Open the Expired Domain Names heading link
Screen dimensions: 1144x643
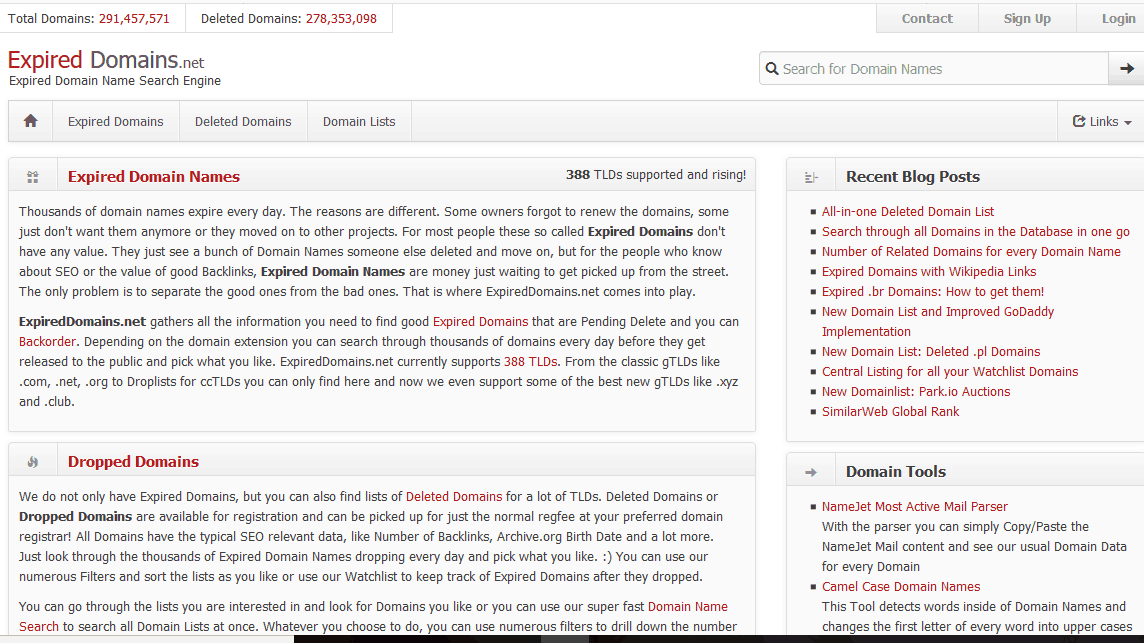coord(154,177)
